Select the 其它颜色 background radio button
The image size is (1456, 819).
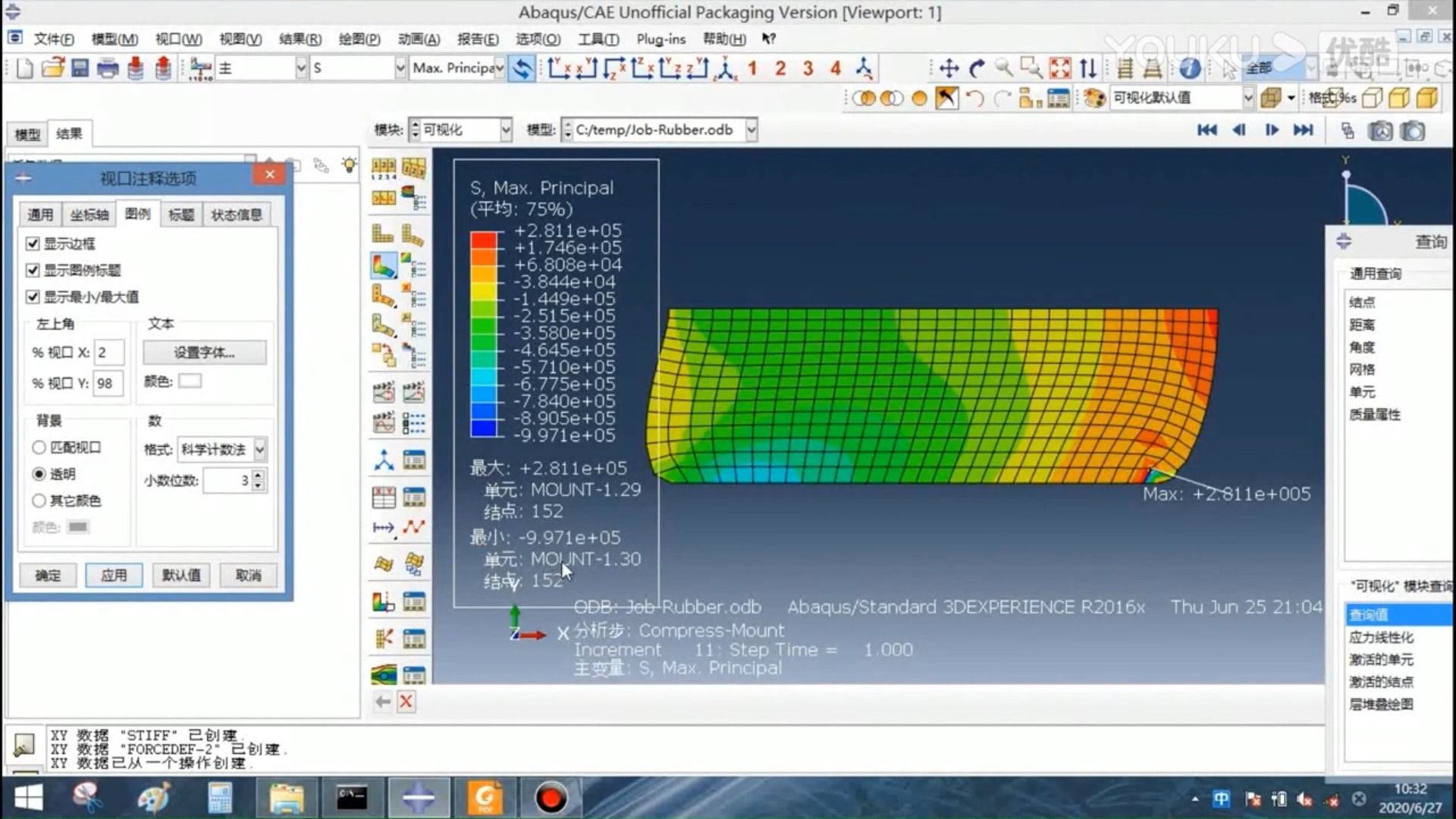coord(39,500)
